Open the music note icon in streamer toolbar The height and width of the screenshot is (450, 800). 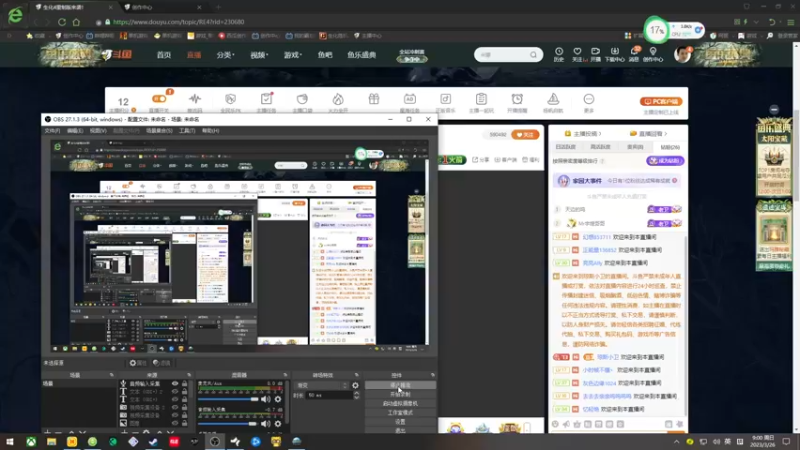(445, 98)
